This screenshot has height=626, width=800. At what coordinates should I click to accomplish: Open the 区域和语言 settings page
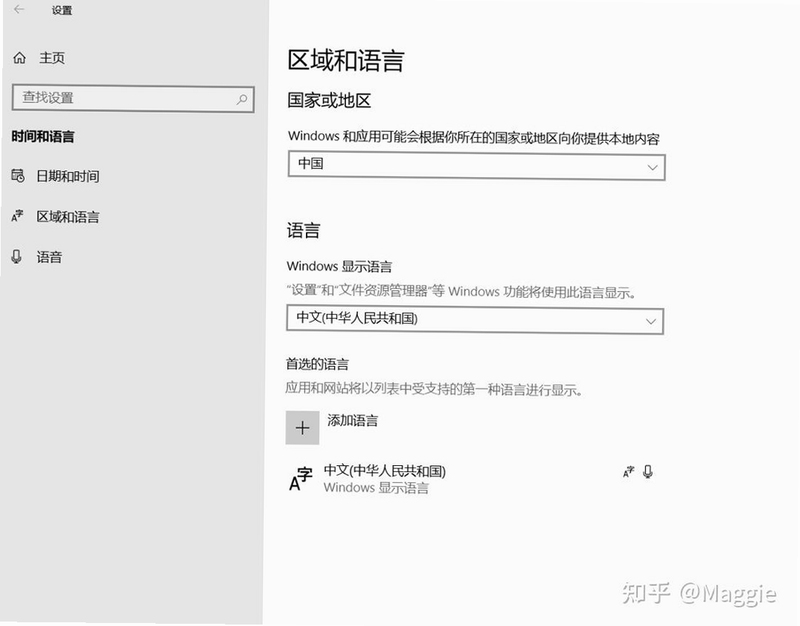67,216
